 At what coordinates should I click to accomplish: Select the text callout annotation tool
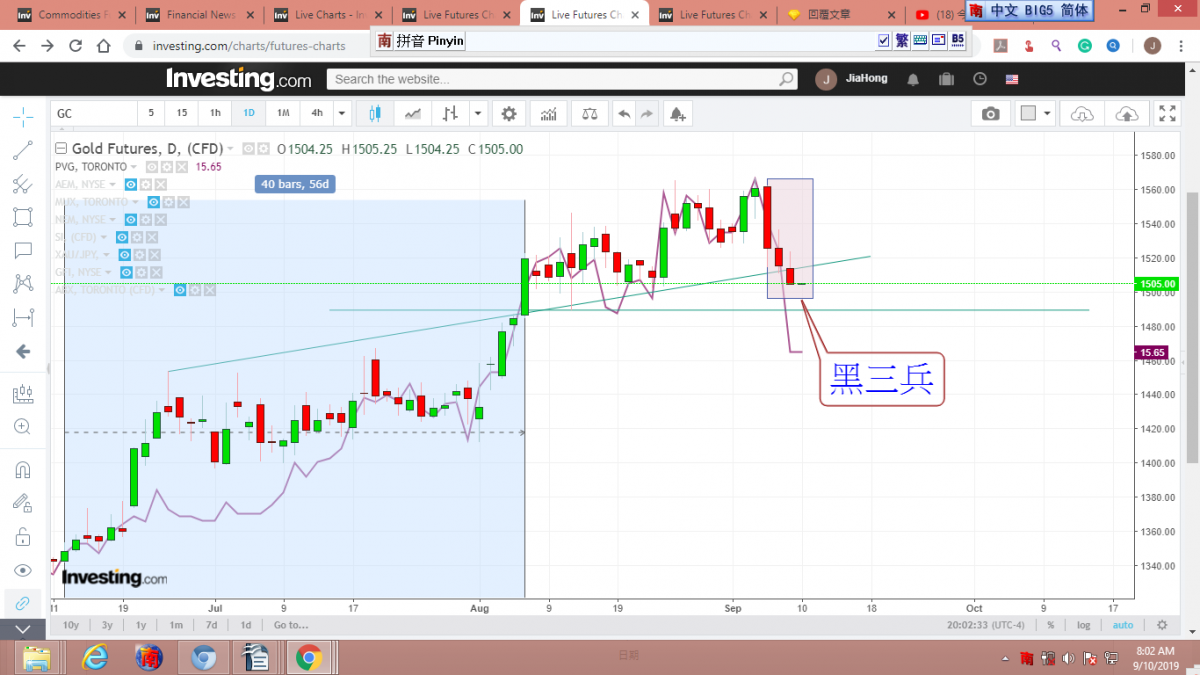(x=22, y=250)
